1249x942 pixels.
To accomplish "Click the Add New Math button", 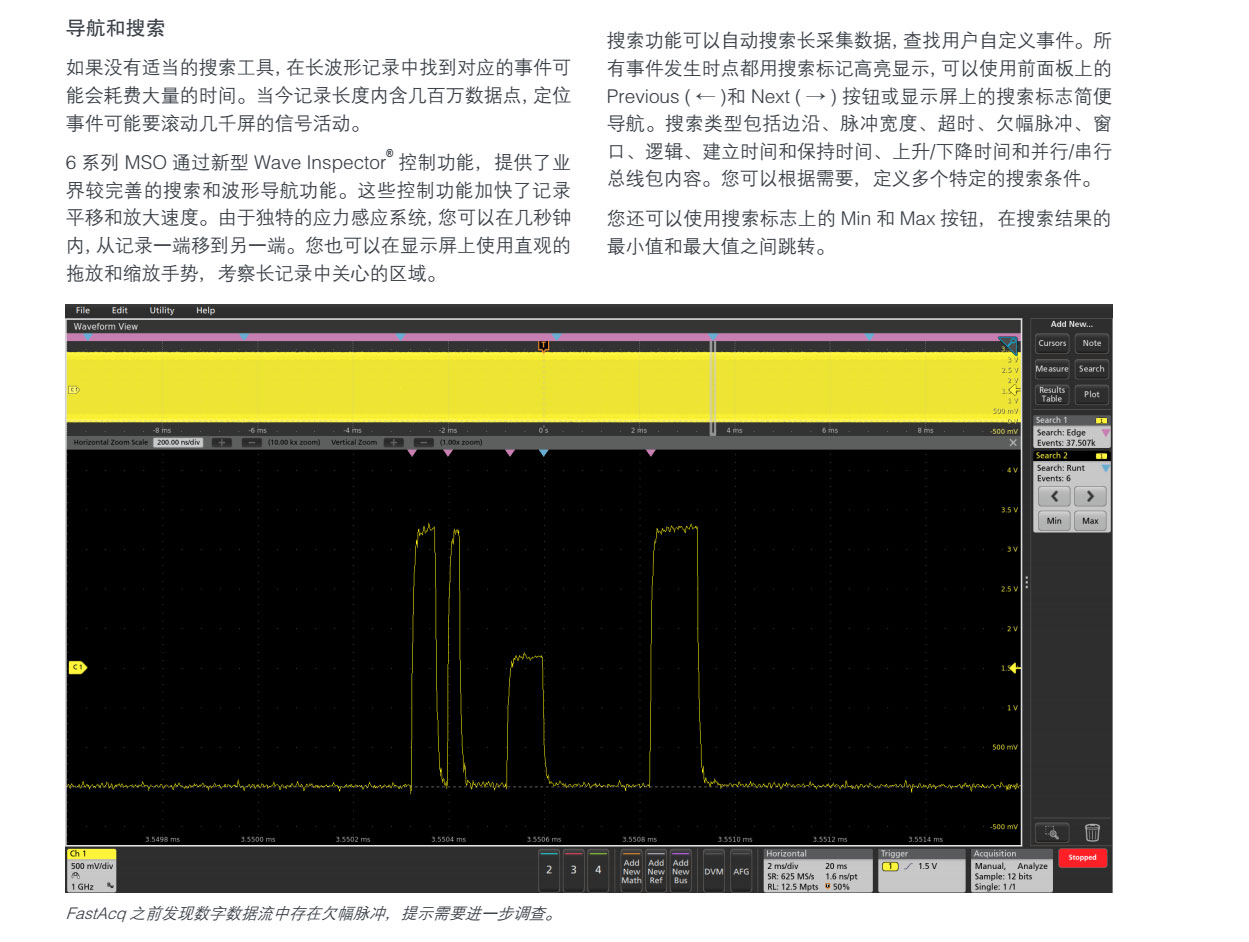I will pos(631,871).
